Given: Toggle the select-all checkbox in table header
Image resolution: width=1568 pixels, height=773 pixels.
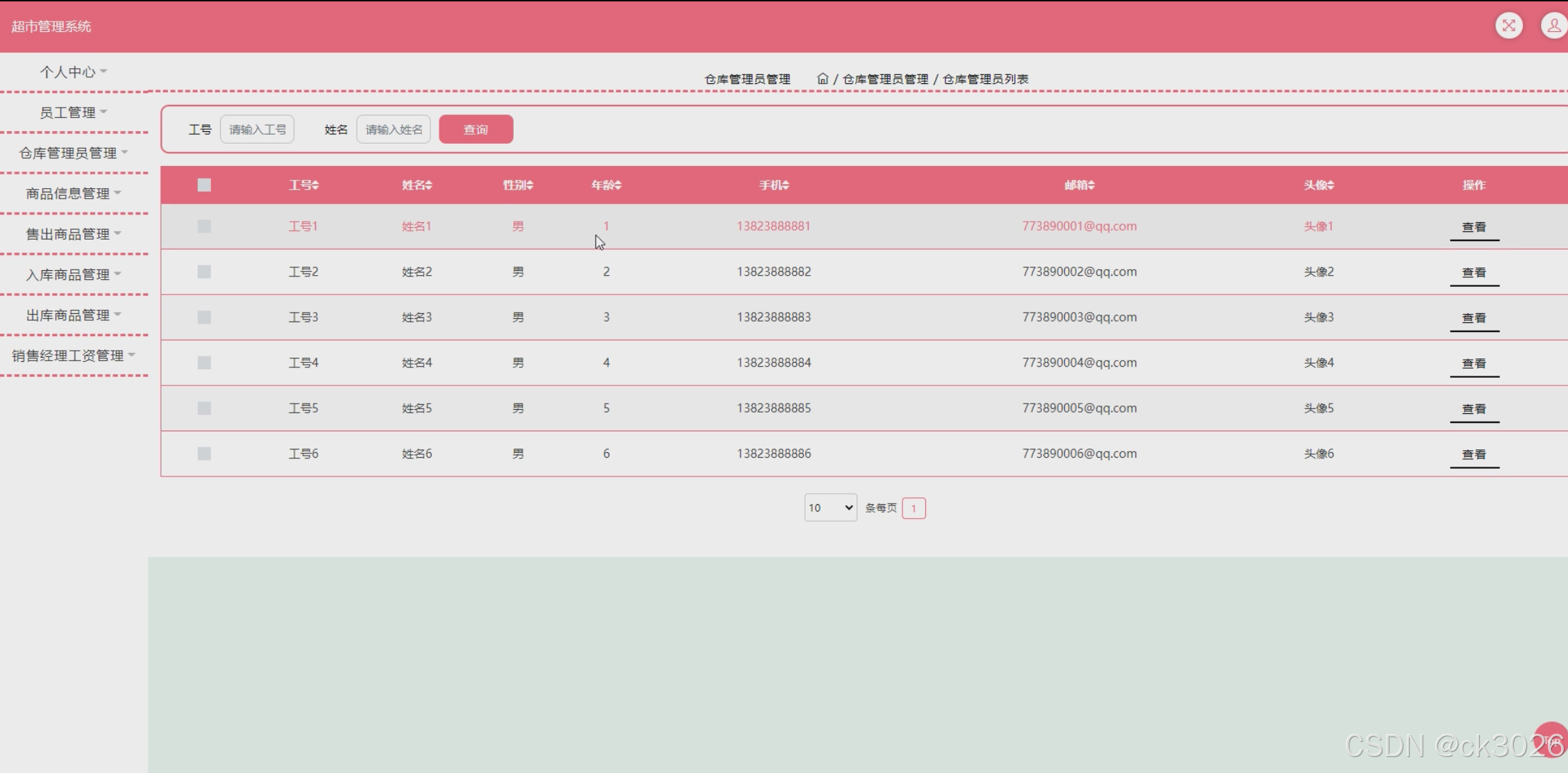Looking at the screenshot, I should tap(204, 185).
